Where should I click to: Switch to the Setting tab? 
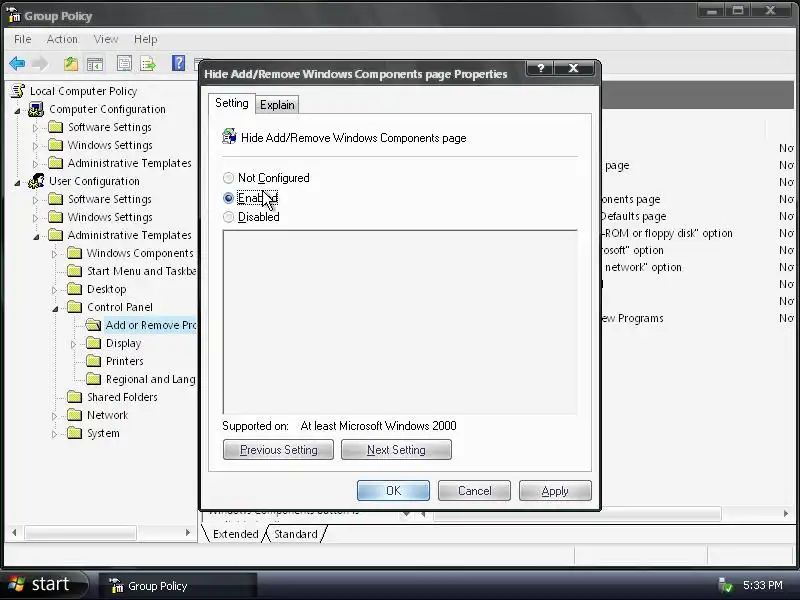(232, 103)
